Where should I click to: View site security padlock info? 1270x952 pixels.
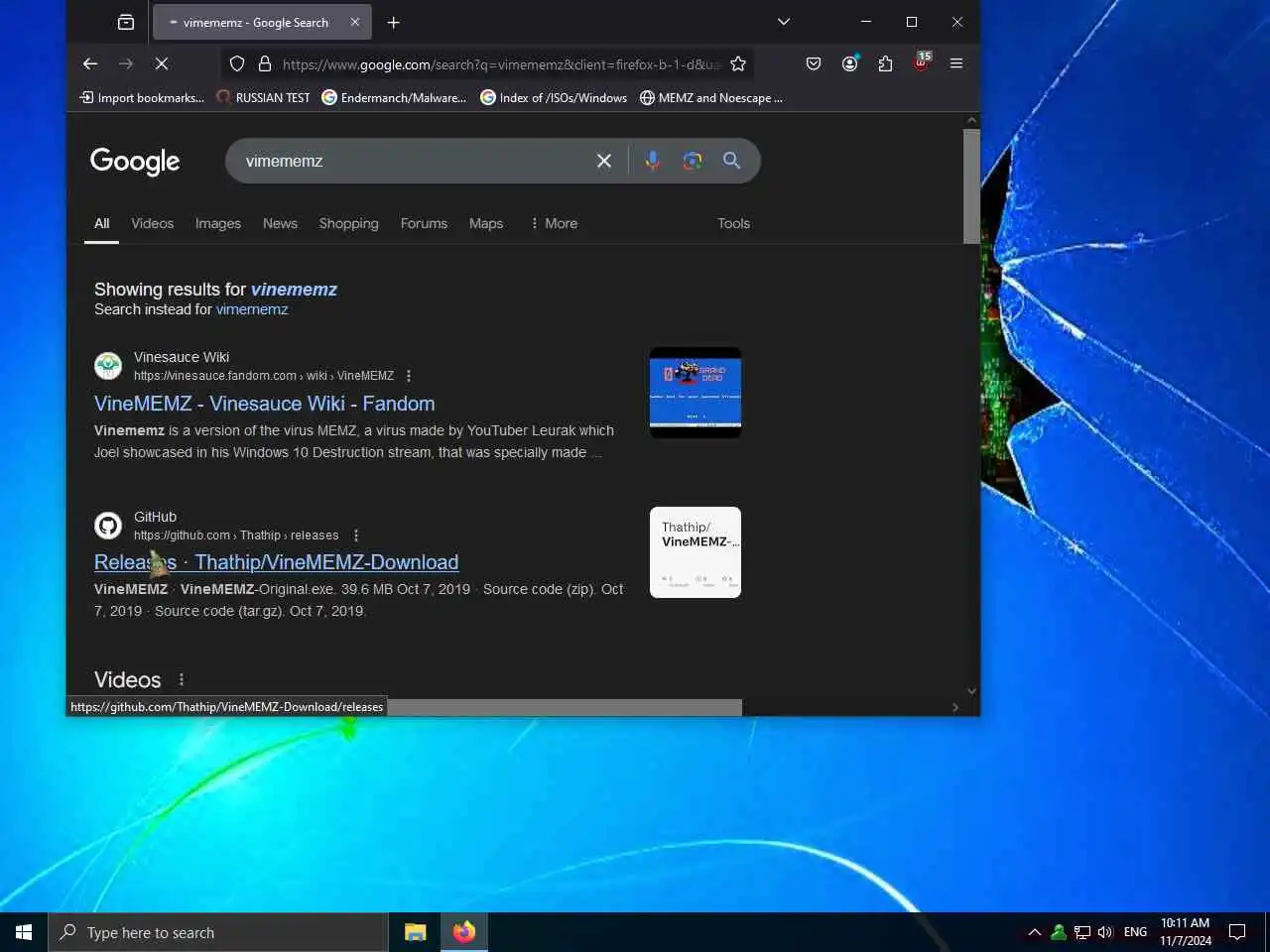pyautogui.click(x=265, y=63)
